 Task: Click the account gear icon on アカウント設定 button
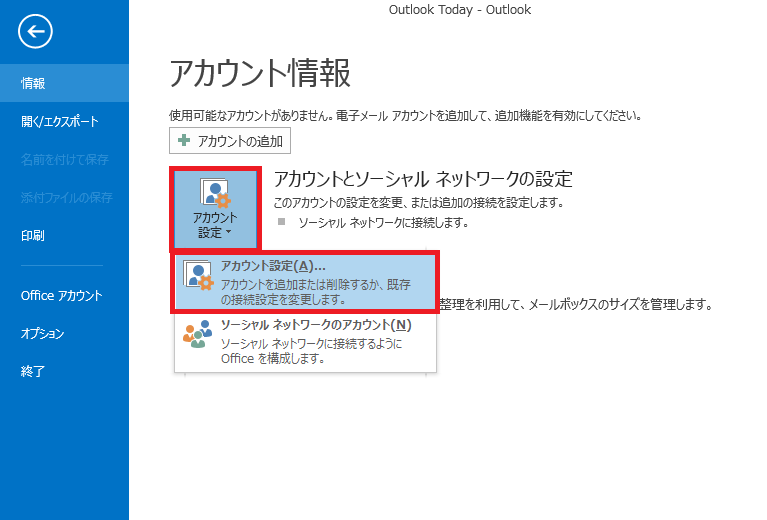coord(215,194)
